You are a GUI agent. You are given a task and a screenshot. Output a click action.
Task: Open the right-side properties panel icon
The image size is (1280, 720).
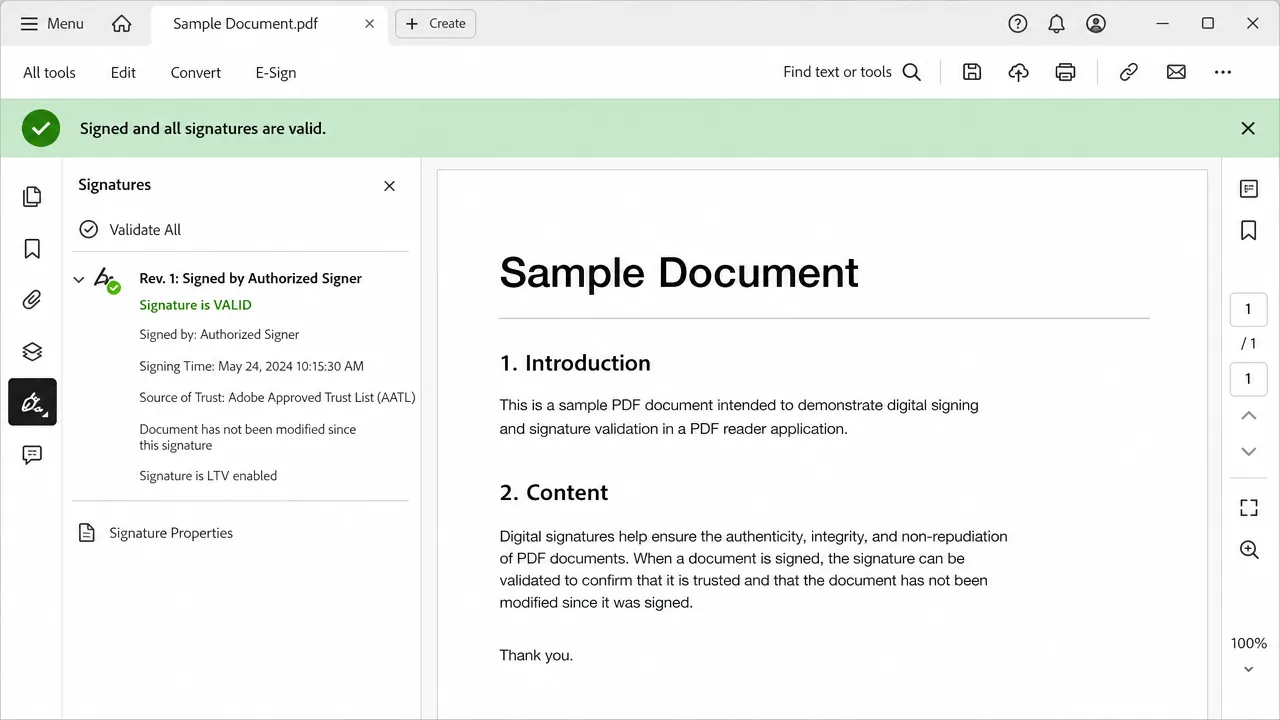(1248, 189)
